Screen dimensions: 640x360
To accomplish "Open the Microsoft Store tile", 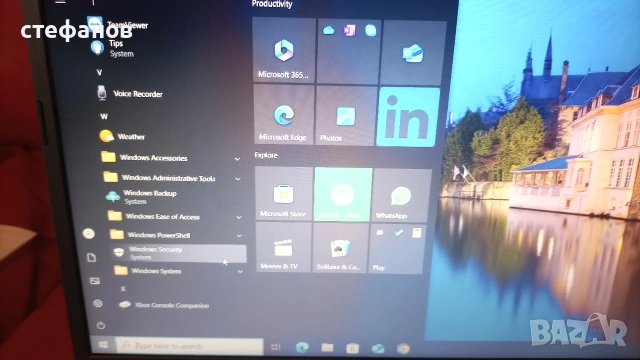I will [x=283, y=193].
